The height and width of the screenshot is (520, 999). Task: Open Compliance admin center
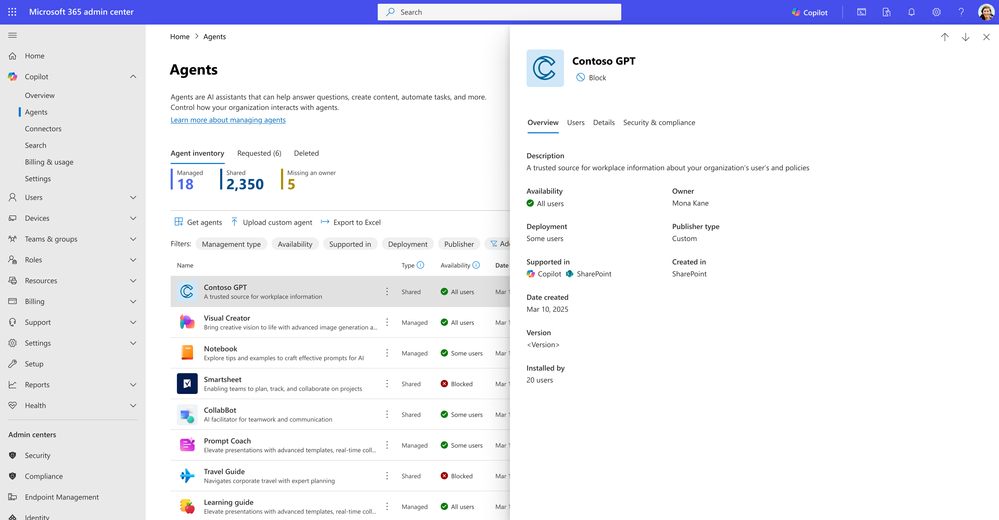pyautogui.click(x=43, y=477)
